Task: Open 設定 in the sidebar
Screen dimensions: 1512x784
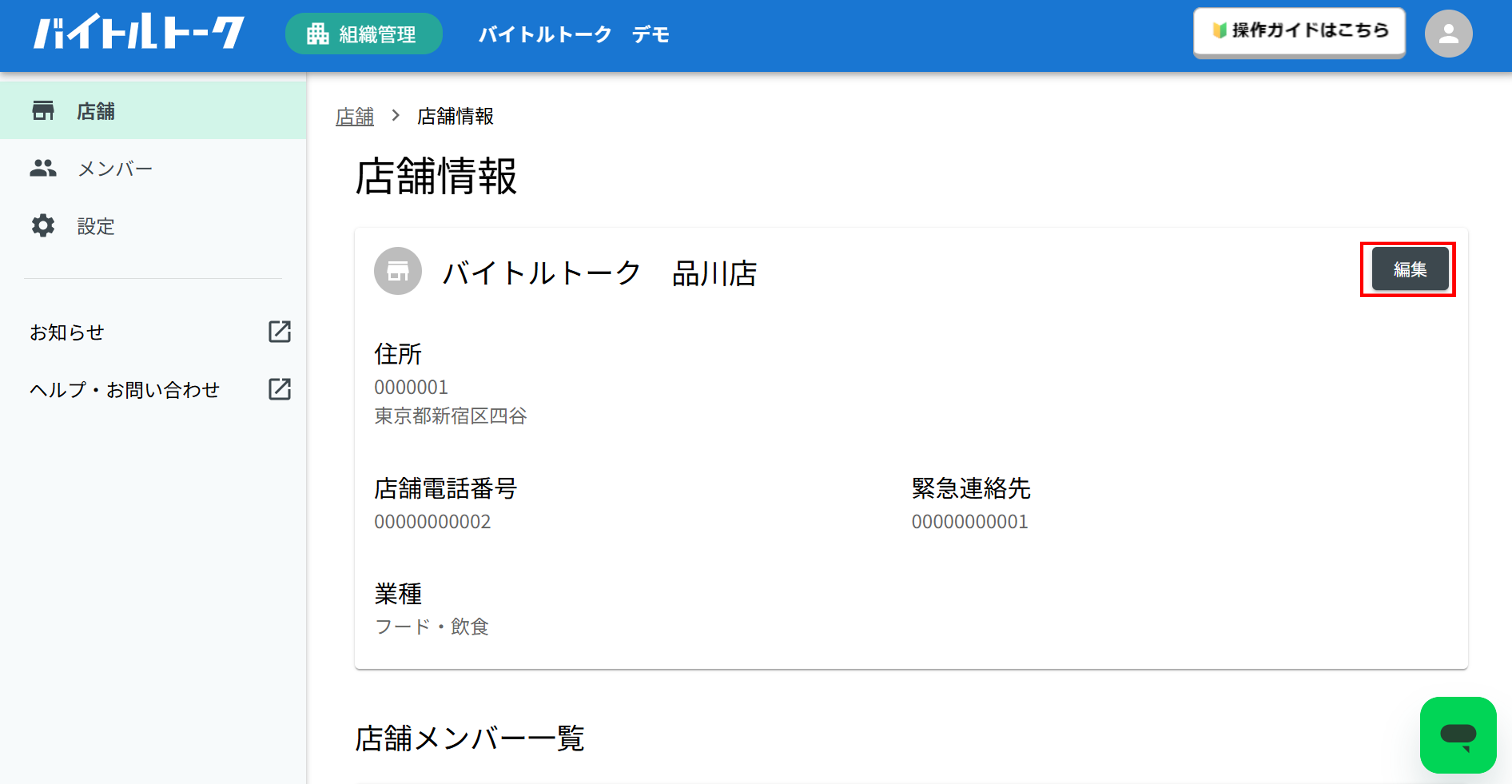Action: tap(153, 226)
